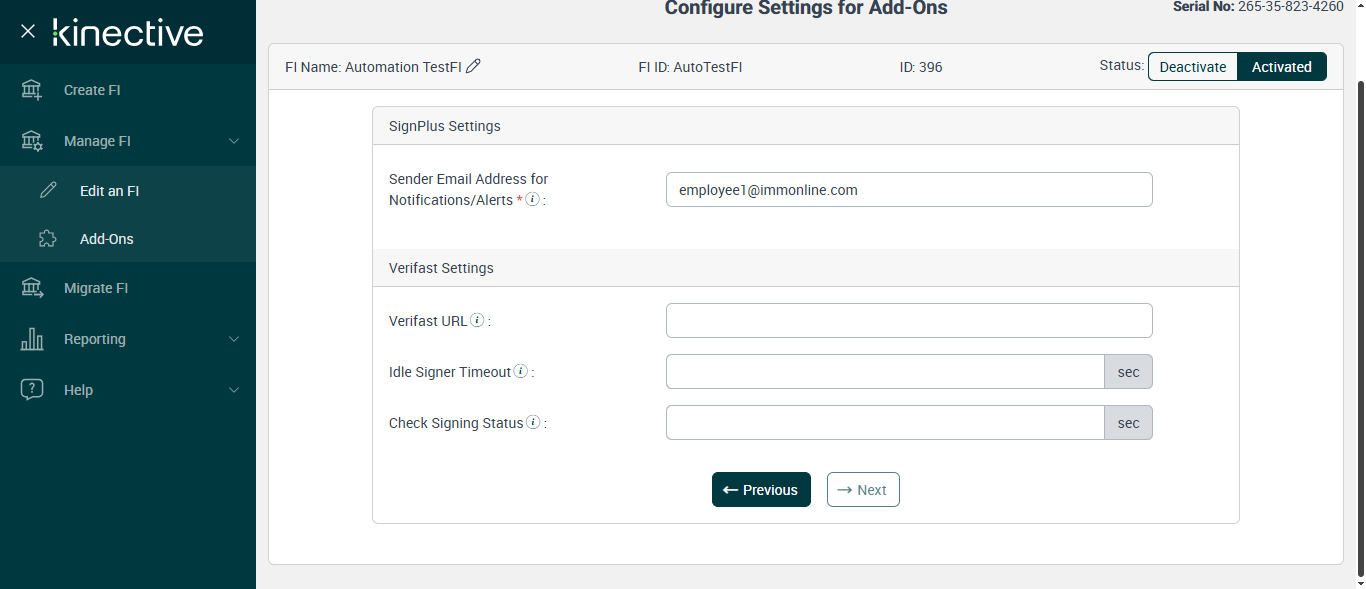The width and height of the screenshot is (1366, 589).
Task: Focus the Verifast URL input field
Action: click(908, 321)
